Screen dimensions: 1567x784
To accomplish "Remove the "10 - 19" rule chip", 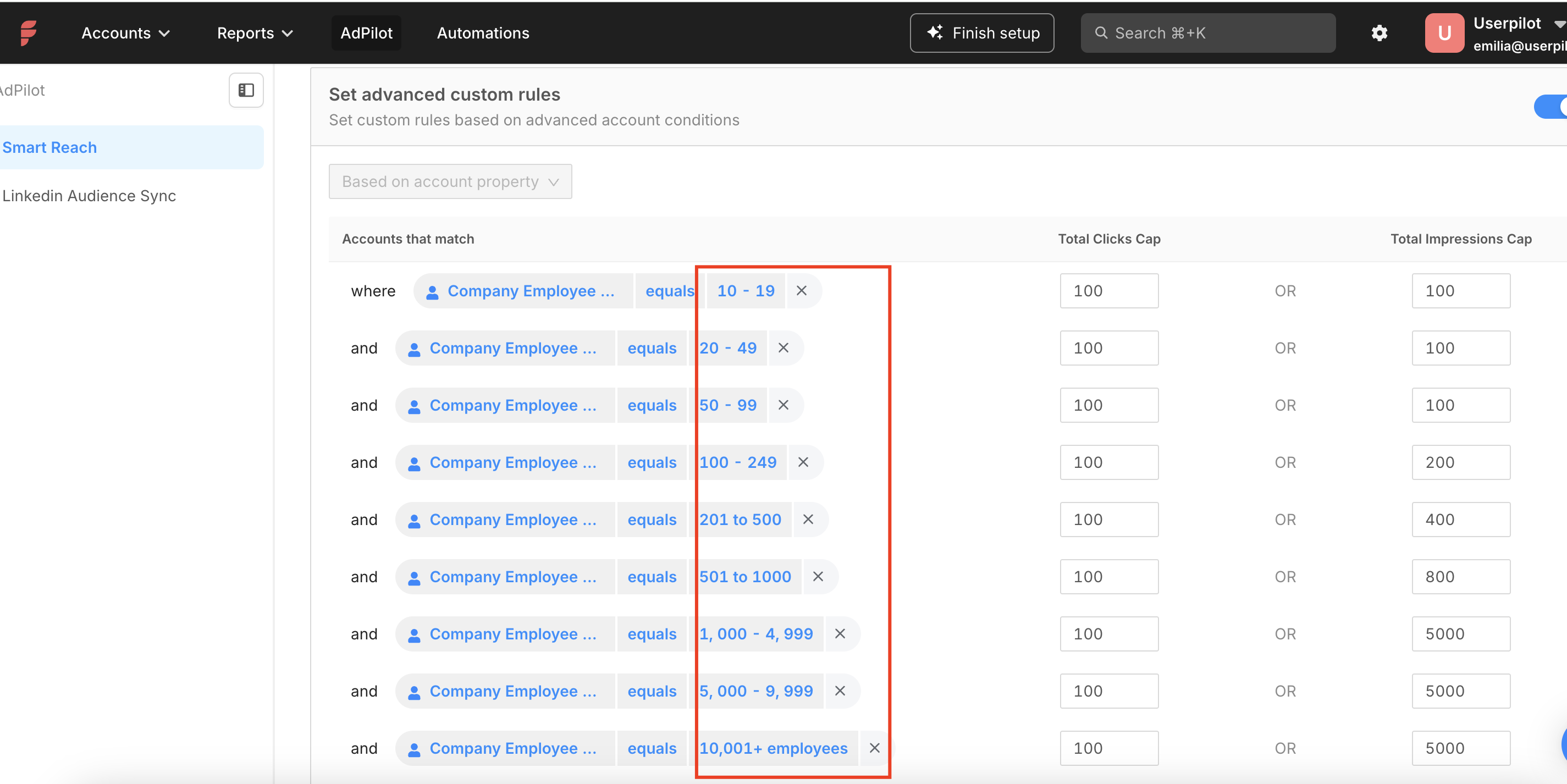I will click(801, 290).
